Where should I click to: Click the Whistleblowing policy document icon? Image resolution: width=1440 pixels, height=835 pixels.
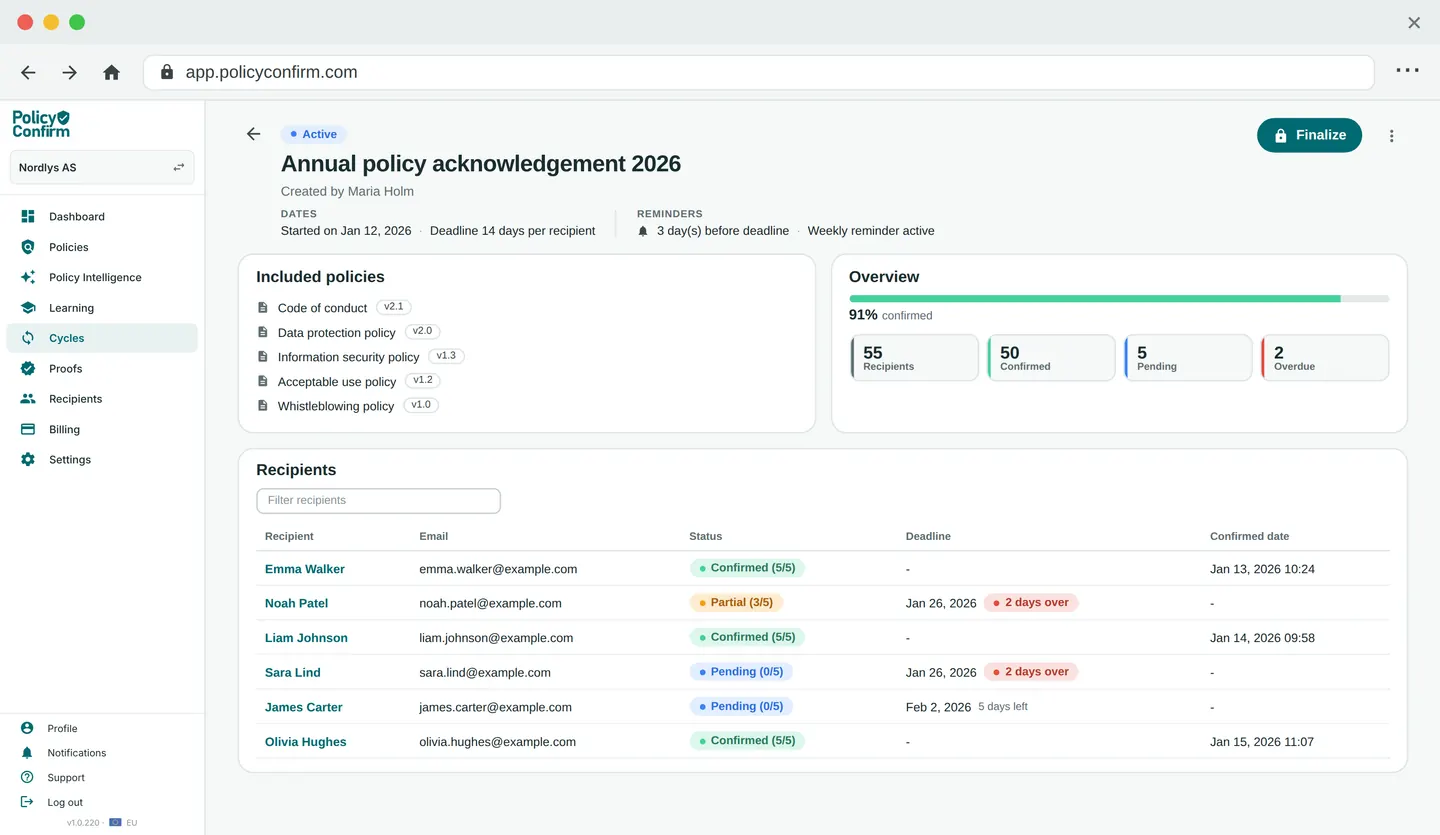[x=263, y=406]
